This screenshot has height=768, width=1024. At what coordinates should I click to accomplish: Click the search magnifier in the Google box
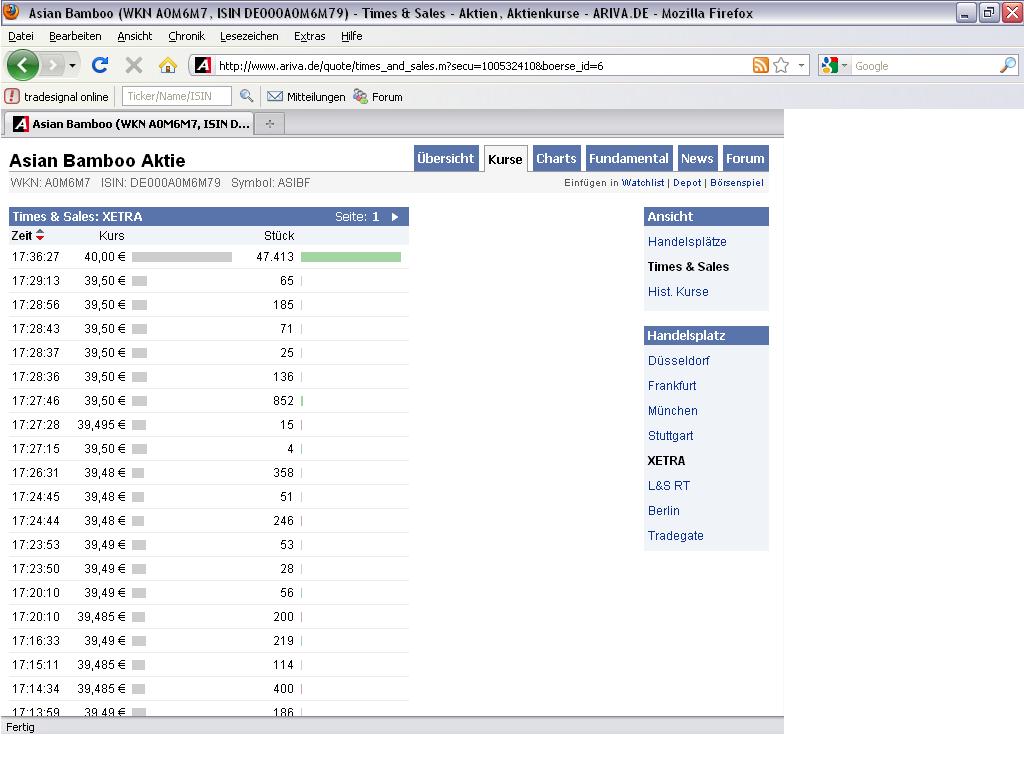(x=1008, y=65)
